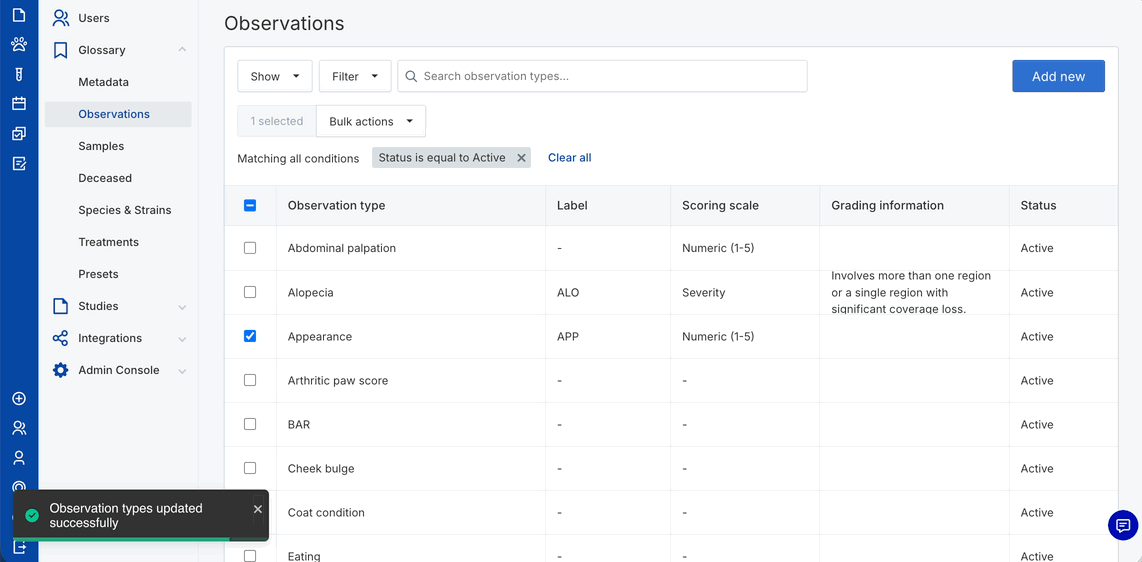Go to Species & Strains page

[x=125, y=210]
